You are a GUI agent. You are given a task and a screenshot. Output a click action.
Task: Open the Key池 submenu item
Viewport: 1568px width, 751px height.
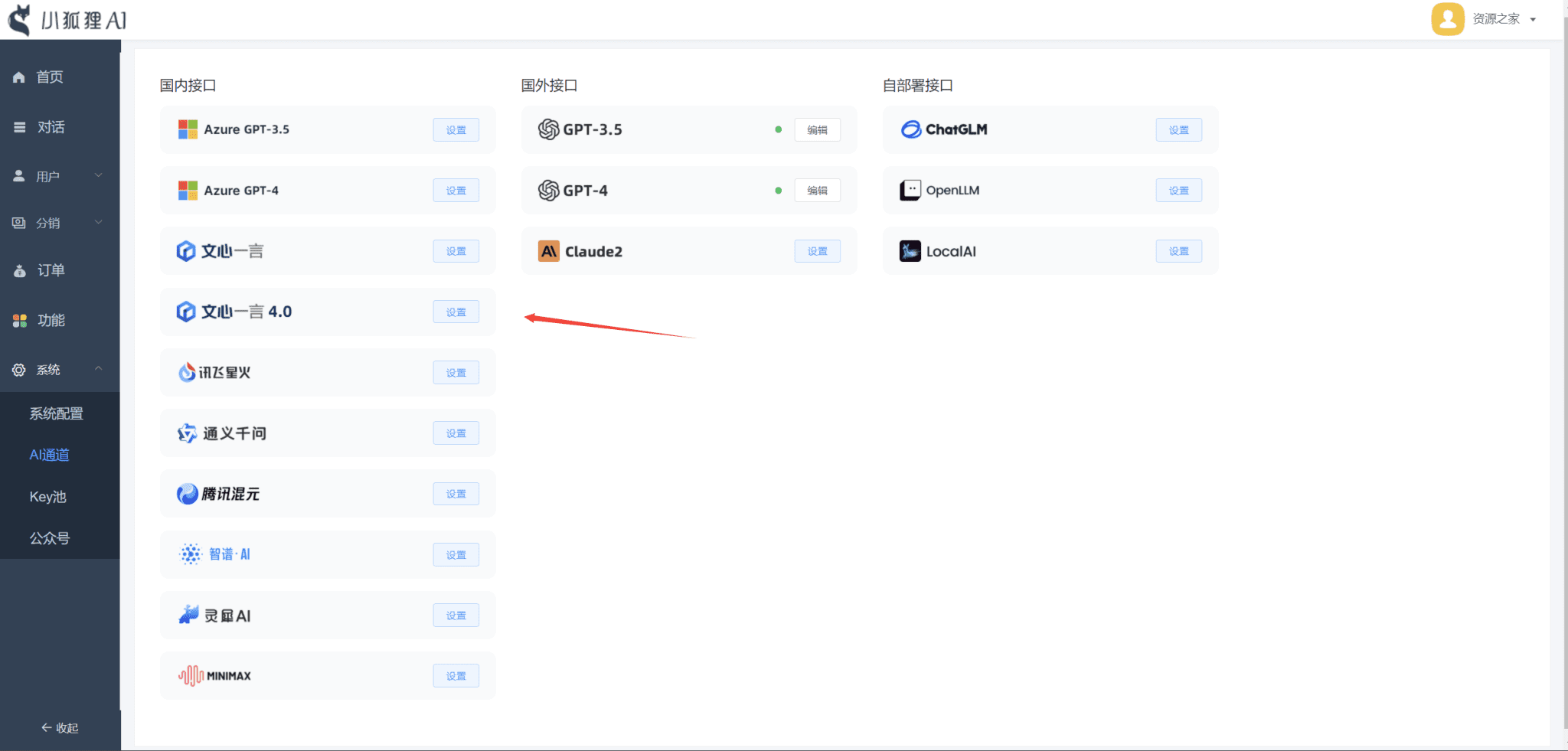pyautogui.click(x=48, y=497)
